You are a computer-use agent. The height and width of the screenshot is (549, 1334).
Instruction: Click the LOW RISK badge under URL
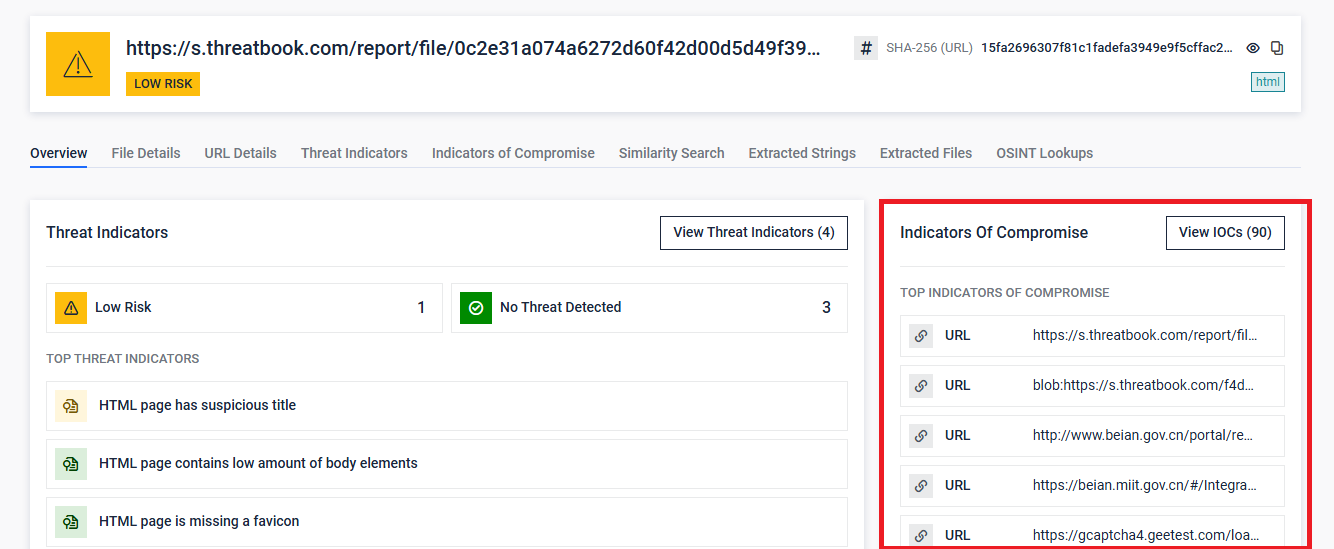point(163,84)
